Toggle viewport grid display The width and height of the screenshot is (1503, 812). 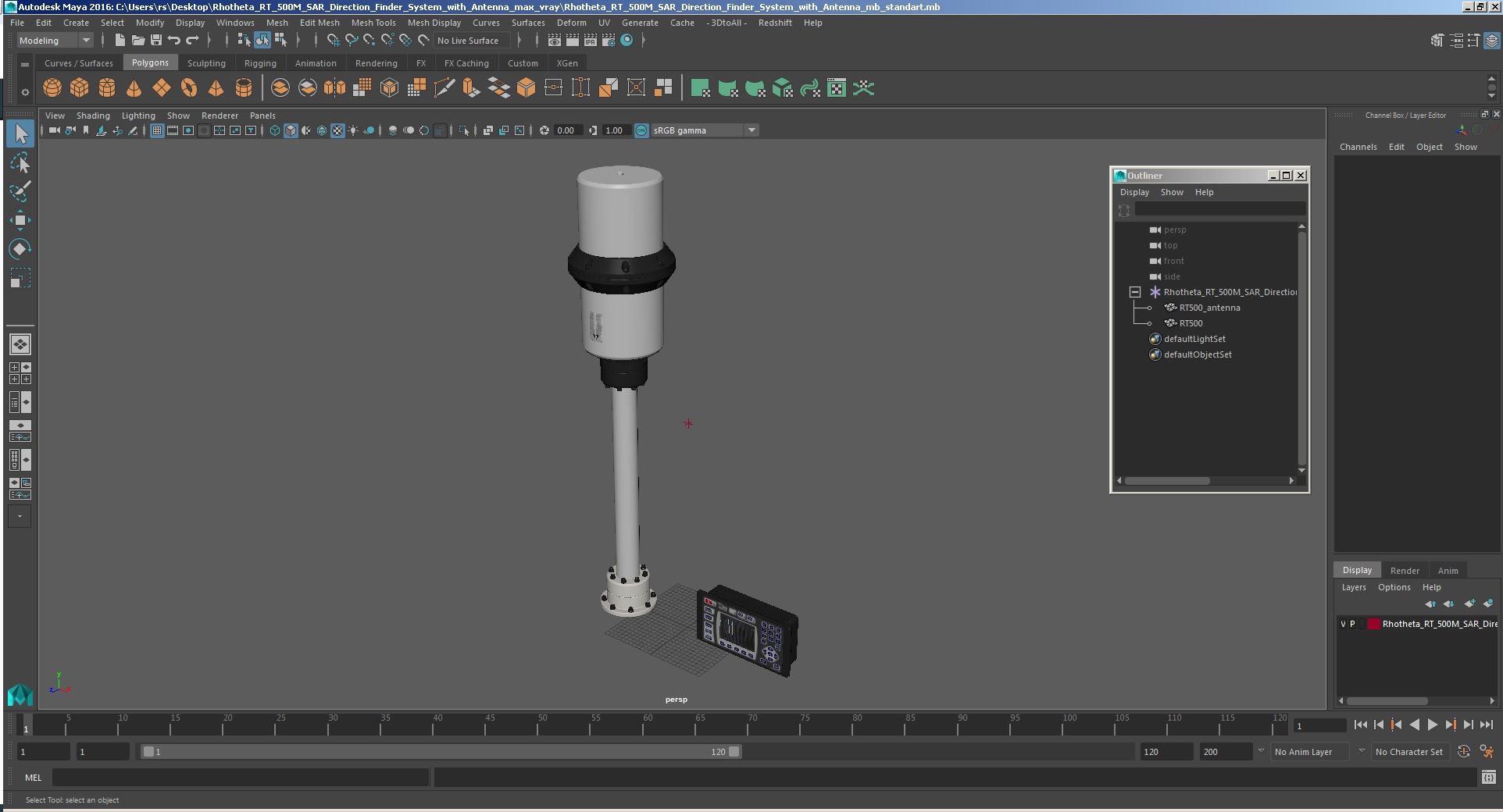tap(157, 130)
